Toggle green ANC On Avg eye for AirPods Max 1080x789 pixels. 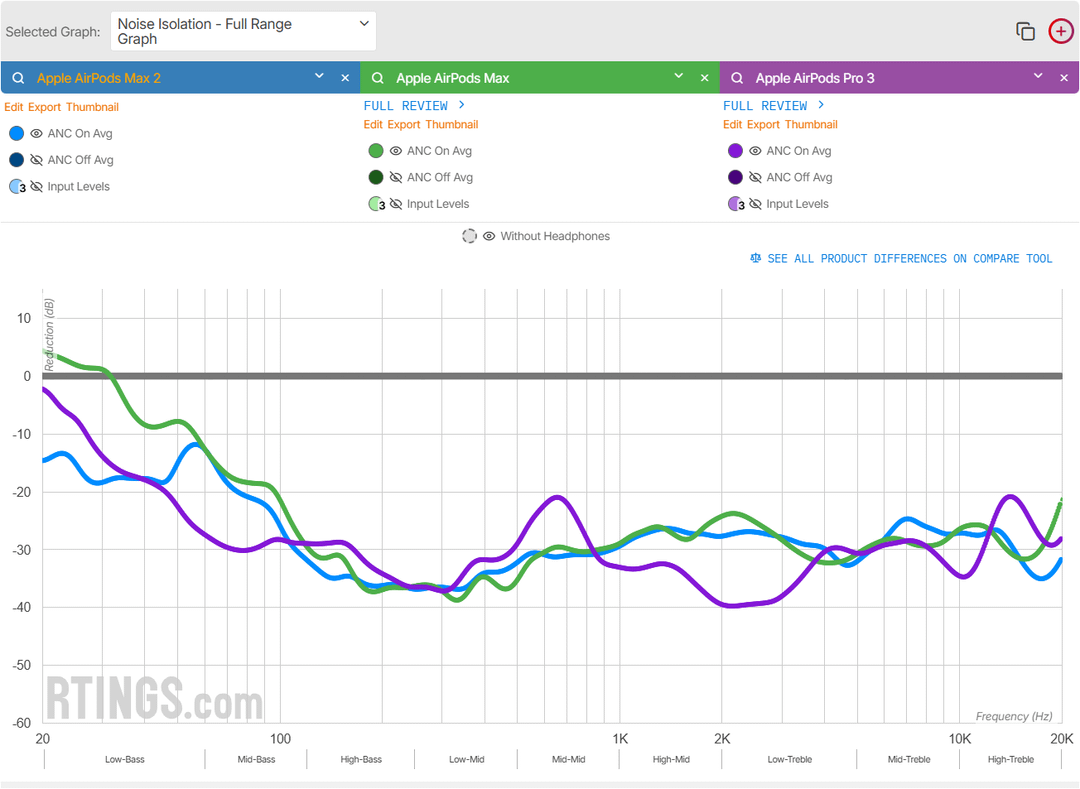396,151
